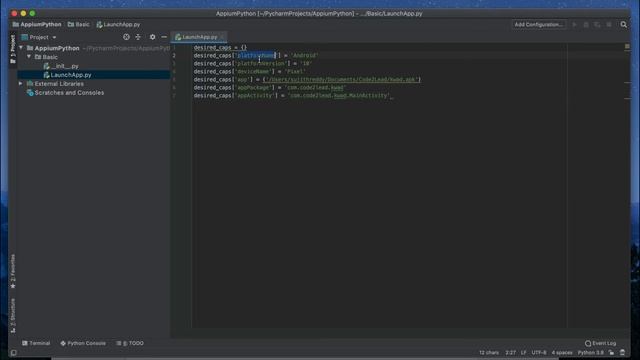
Task: Click the 'platformVersion' key on line 3
Action: pos(261,64)
